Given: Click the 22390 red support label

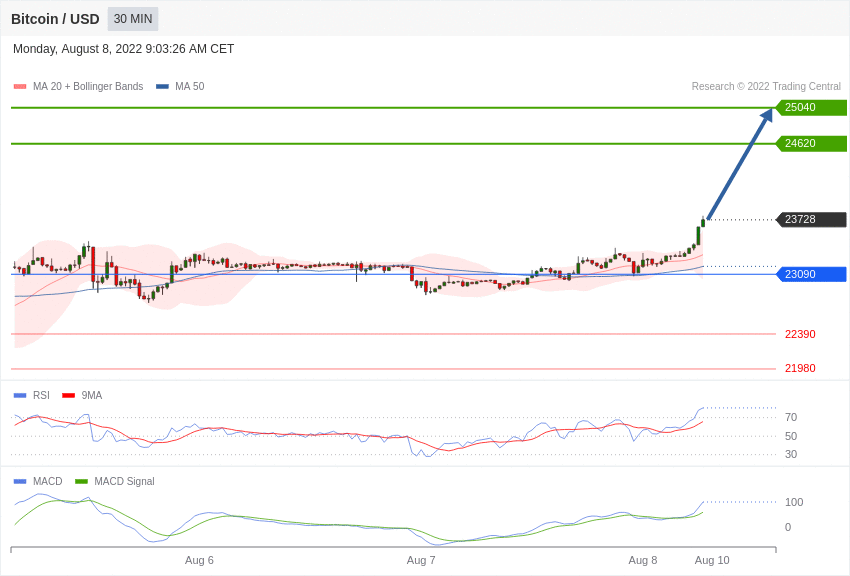Looking at the screenshot, I should (800, 334).
